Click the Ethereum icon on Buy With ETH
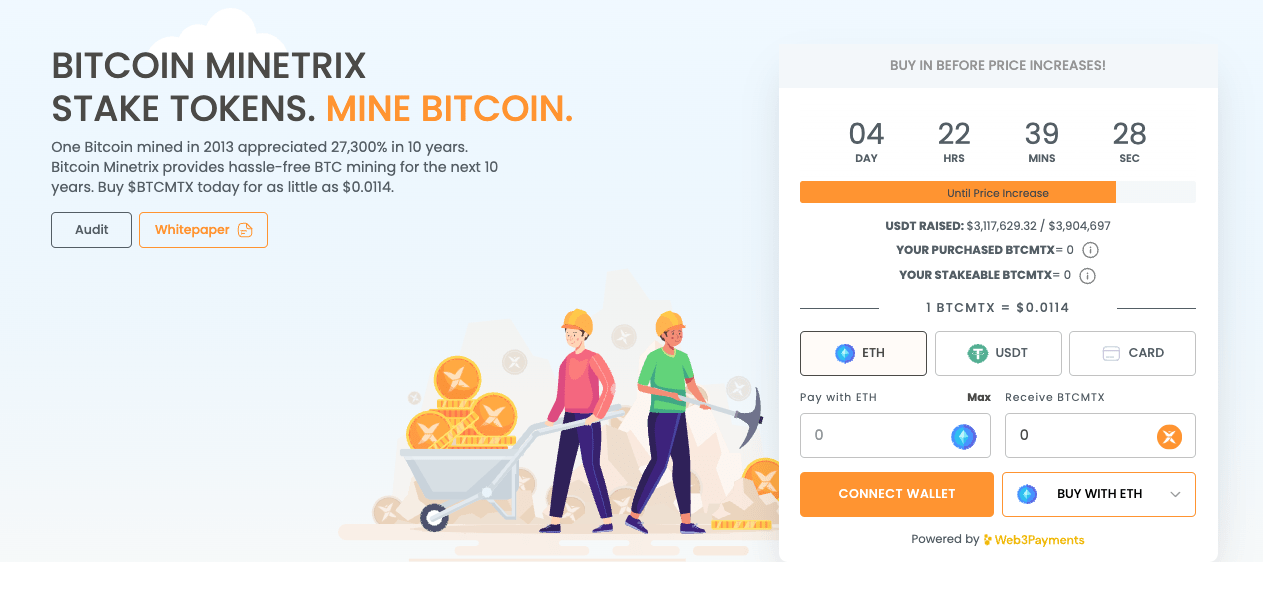Screen dimensions: 1263x610 point(1027,494)
